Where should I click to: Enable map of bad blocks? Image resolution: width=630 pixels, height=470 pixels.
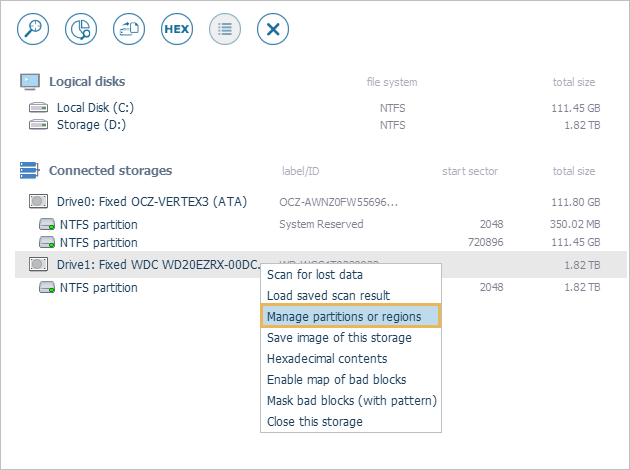point(336,380)
